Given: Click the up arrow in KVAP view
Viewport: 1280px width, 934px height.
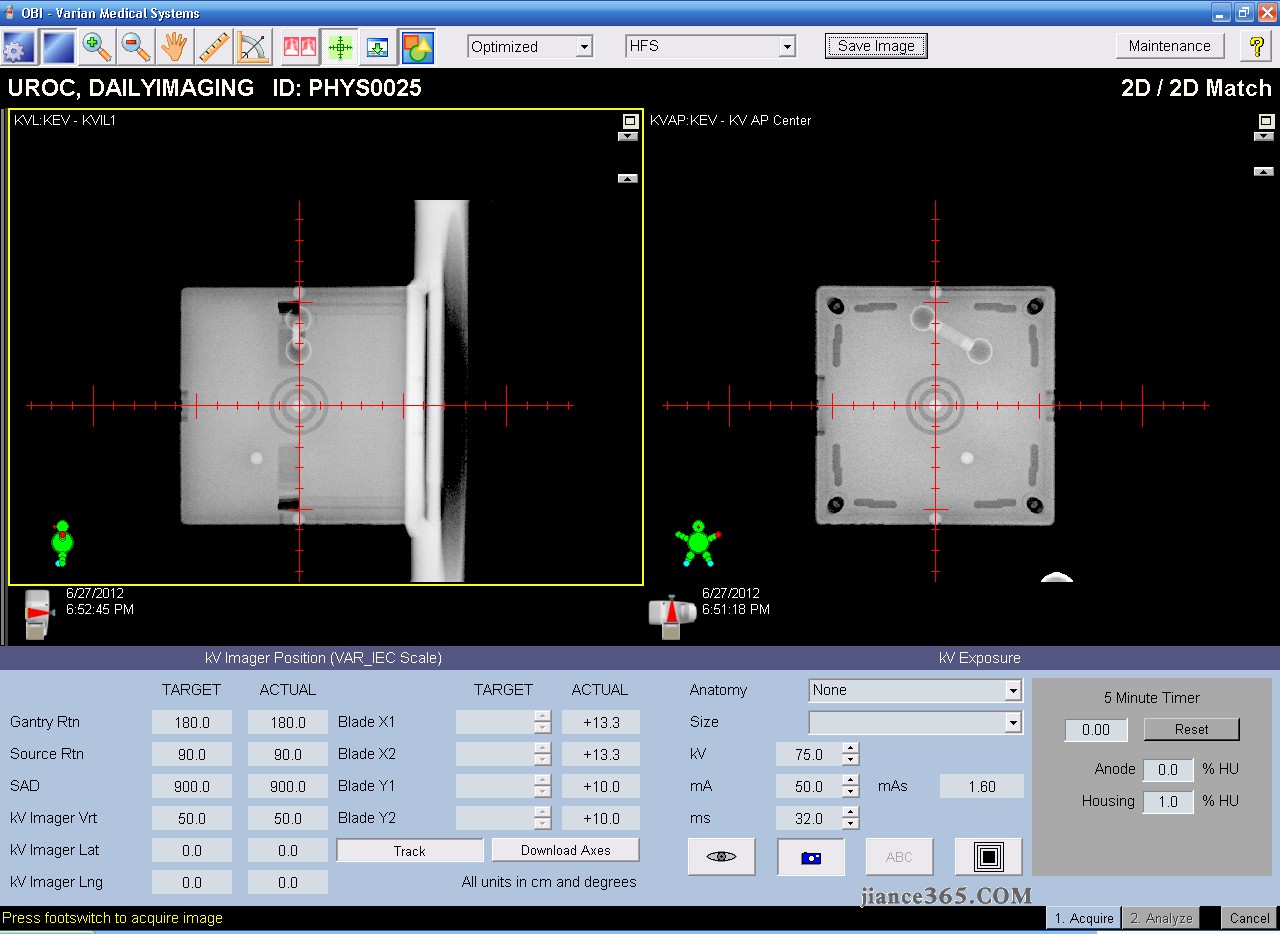Looking at the screenshot, I should click(x=1264, y=171).
